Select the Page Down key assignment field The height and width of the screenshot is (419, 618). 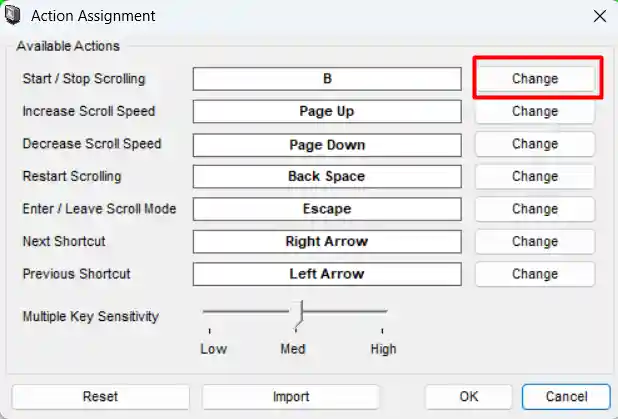pos(327,144)
